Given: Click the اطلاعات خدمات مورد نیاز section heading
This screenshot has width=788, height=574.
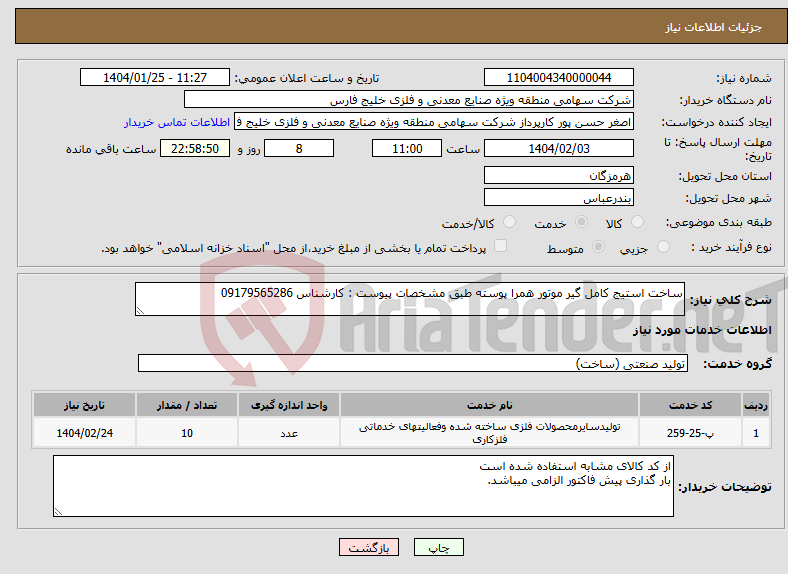Looking at the screenshot, I should pyautogui.click(x=702, y=330).
